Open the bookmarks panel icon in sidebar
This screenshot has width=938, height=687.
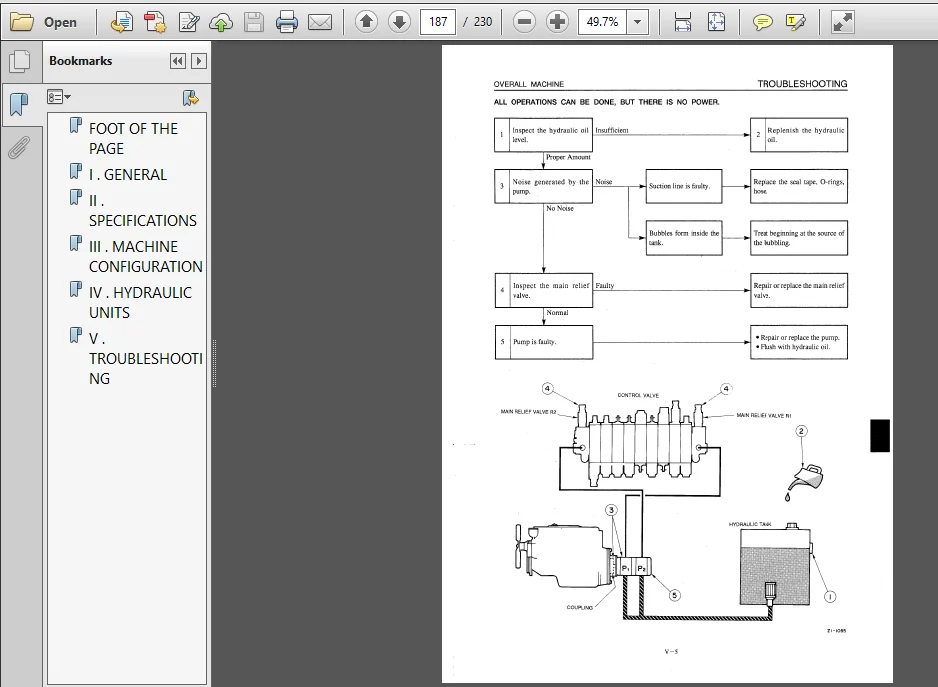tap(20, 105)
